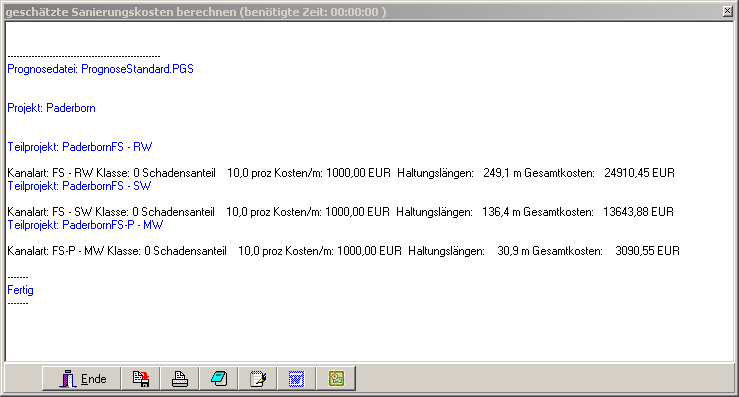Click 'Kanalart: FS-P - MW' text
This screenshot has height=397, width=739.
point(56,251)
